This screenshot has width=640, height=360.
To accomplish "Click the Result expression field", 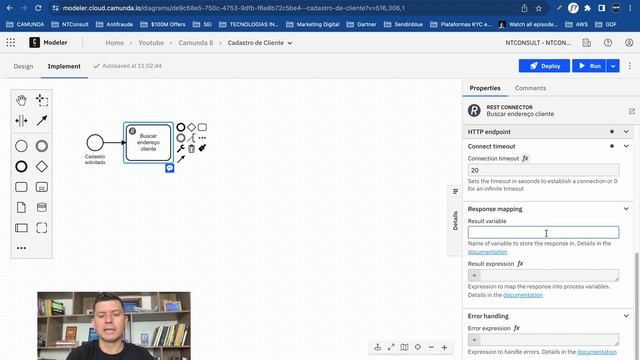I will (543, 276).
